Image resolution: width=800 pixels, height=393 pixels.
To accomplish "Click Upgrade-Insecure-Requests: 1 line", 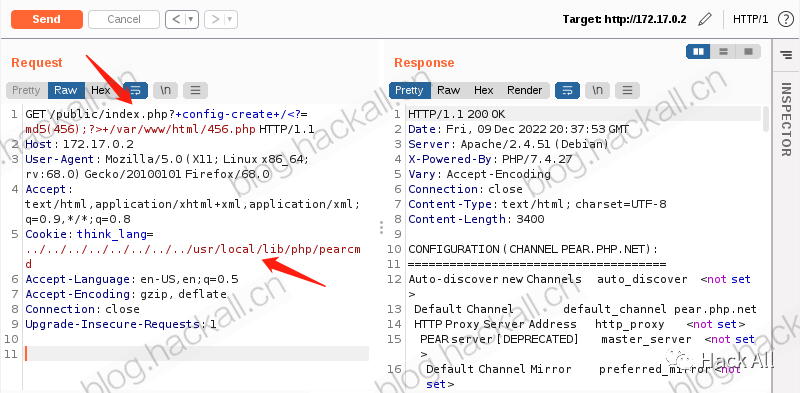I will pos(121,324).
